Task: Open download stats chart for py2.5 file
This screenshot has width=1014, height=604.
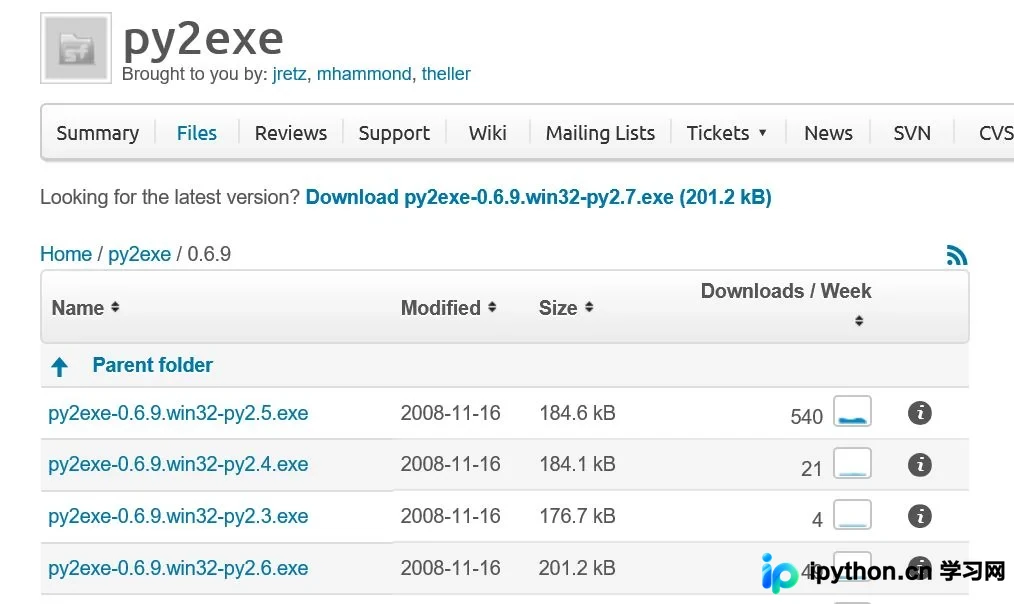Action: [x=852, y=411]
